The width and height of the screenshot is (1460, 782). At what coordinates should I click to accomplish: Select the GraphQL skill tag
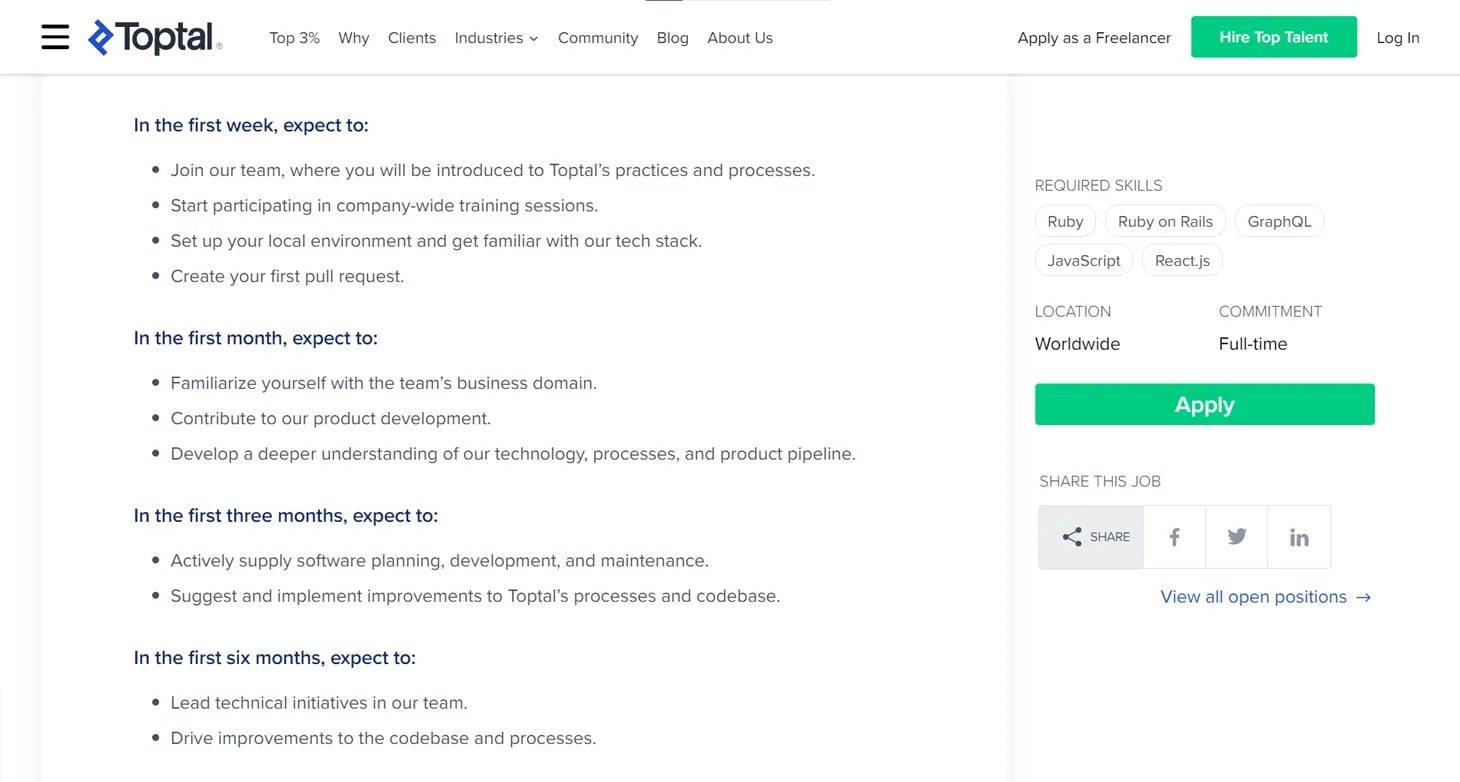pyautogui.click(x=1279, y=221)
